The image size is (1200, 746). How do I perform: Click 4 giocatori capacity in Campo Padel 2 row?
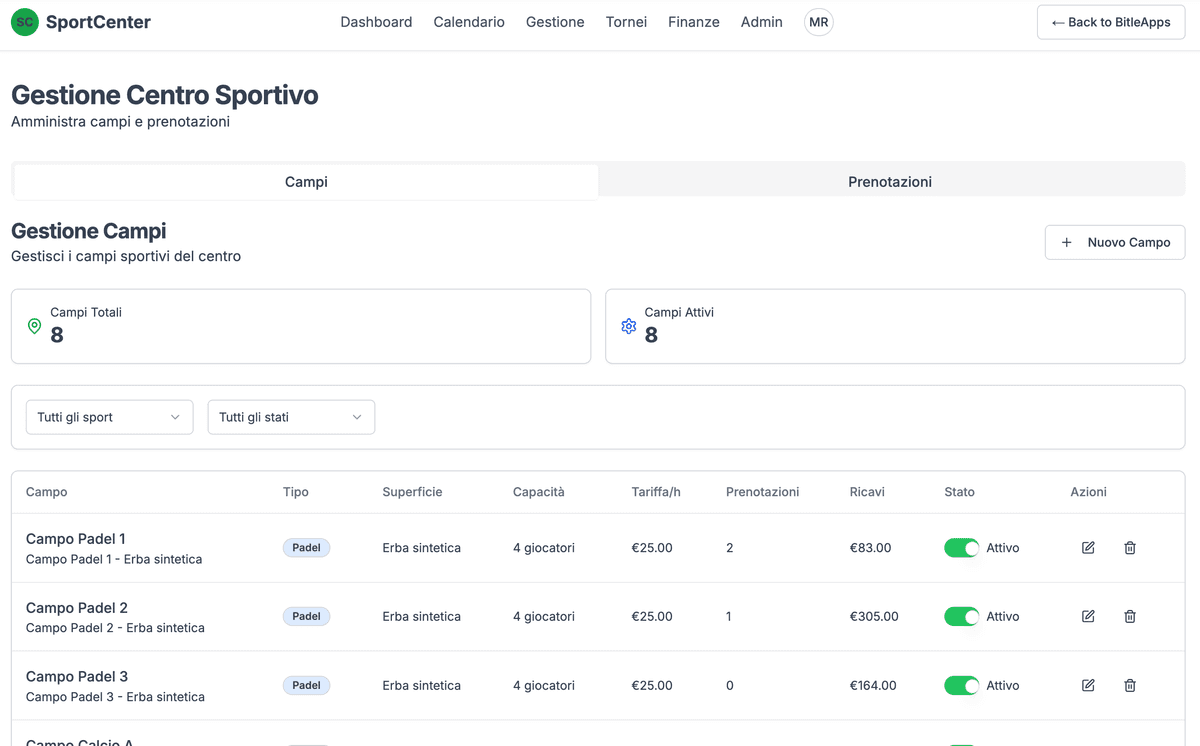pos(544,617)
